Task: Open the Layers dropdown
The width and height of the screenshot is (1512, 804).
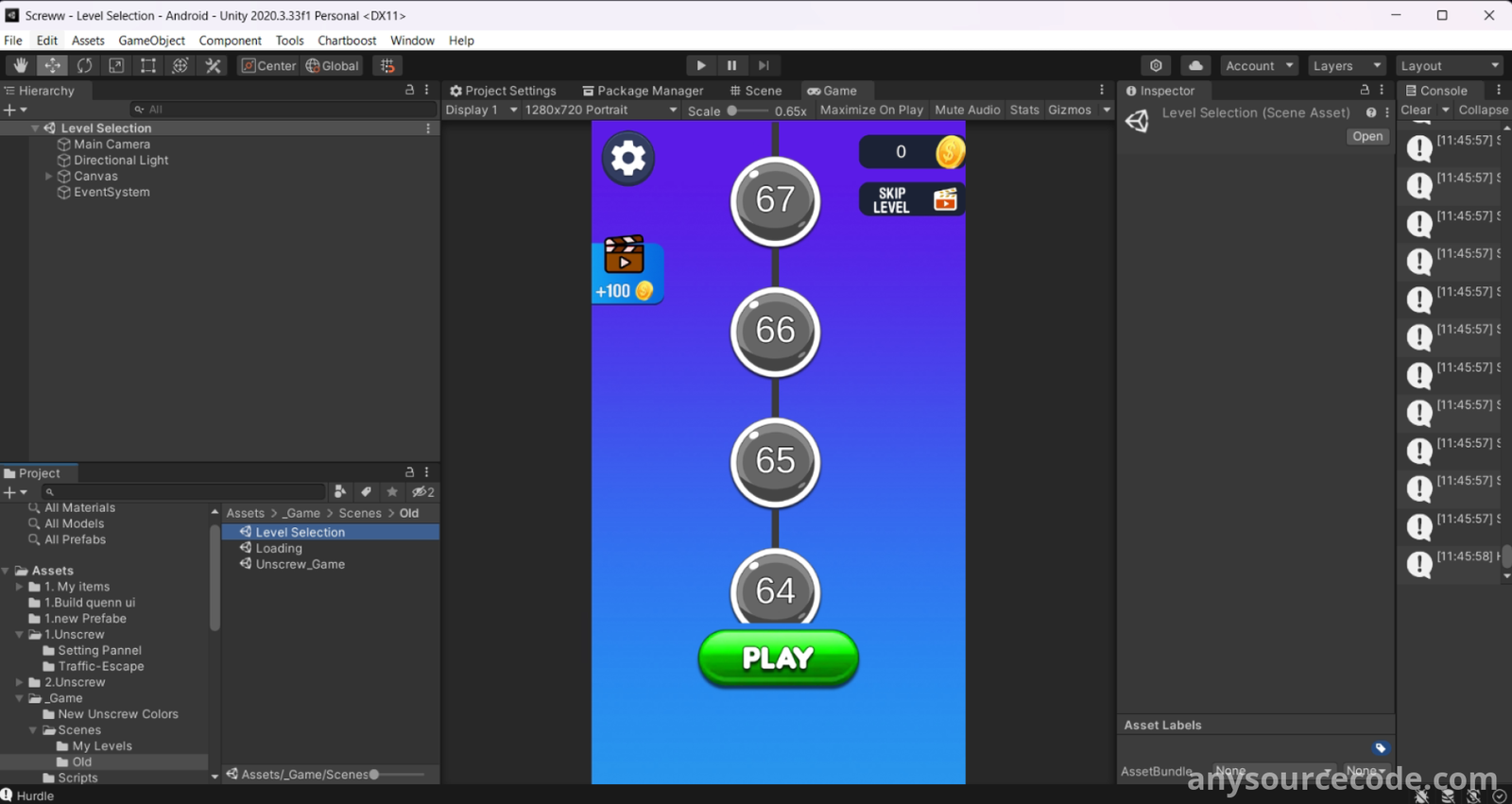Action: point(1347,65)
